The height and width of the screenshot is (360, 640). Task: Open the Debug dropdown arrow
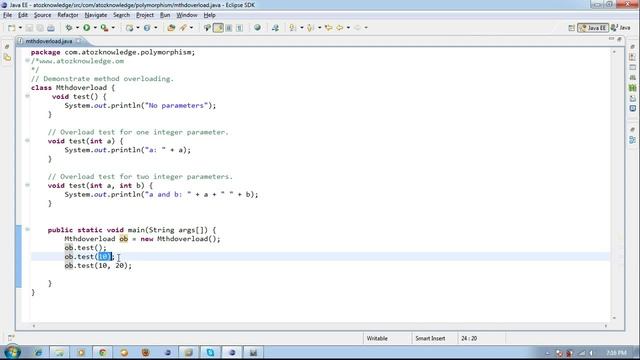77,28
